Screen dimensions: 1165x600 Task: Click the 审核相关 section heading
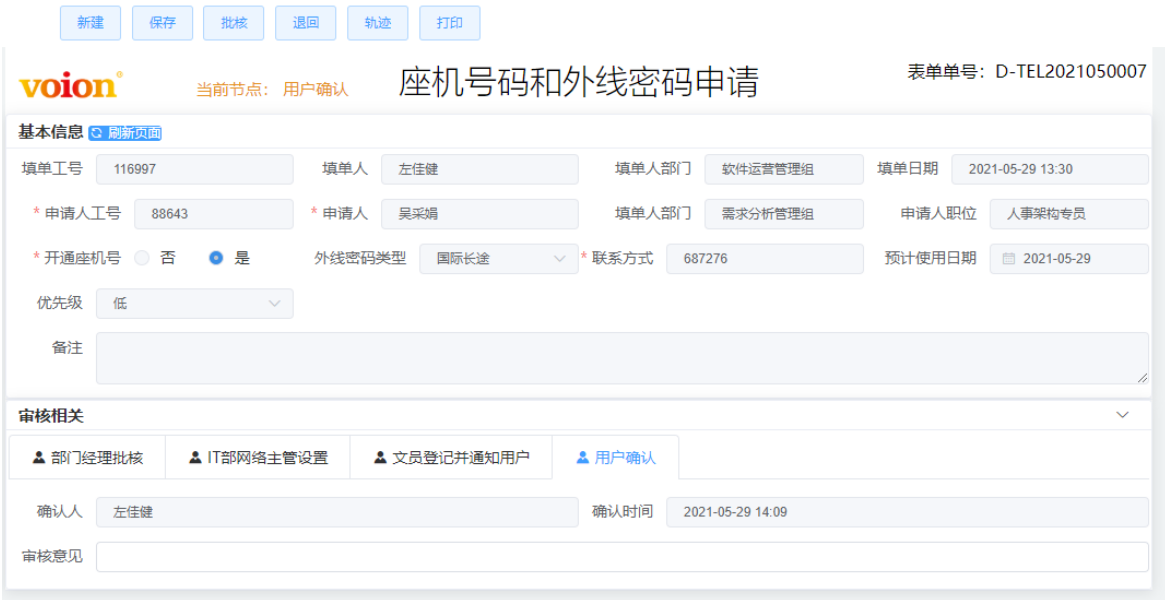[x=51, y=416]
